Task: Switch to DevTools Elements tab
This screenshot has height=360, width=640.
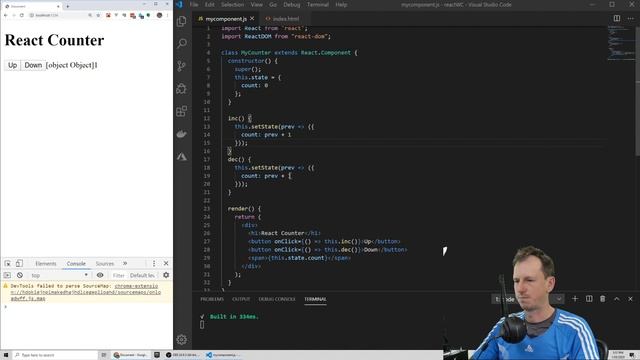Action: 46,263
